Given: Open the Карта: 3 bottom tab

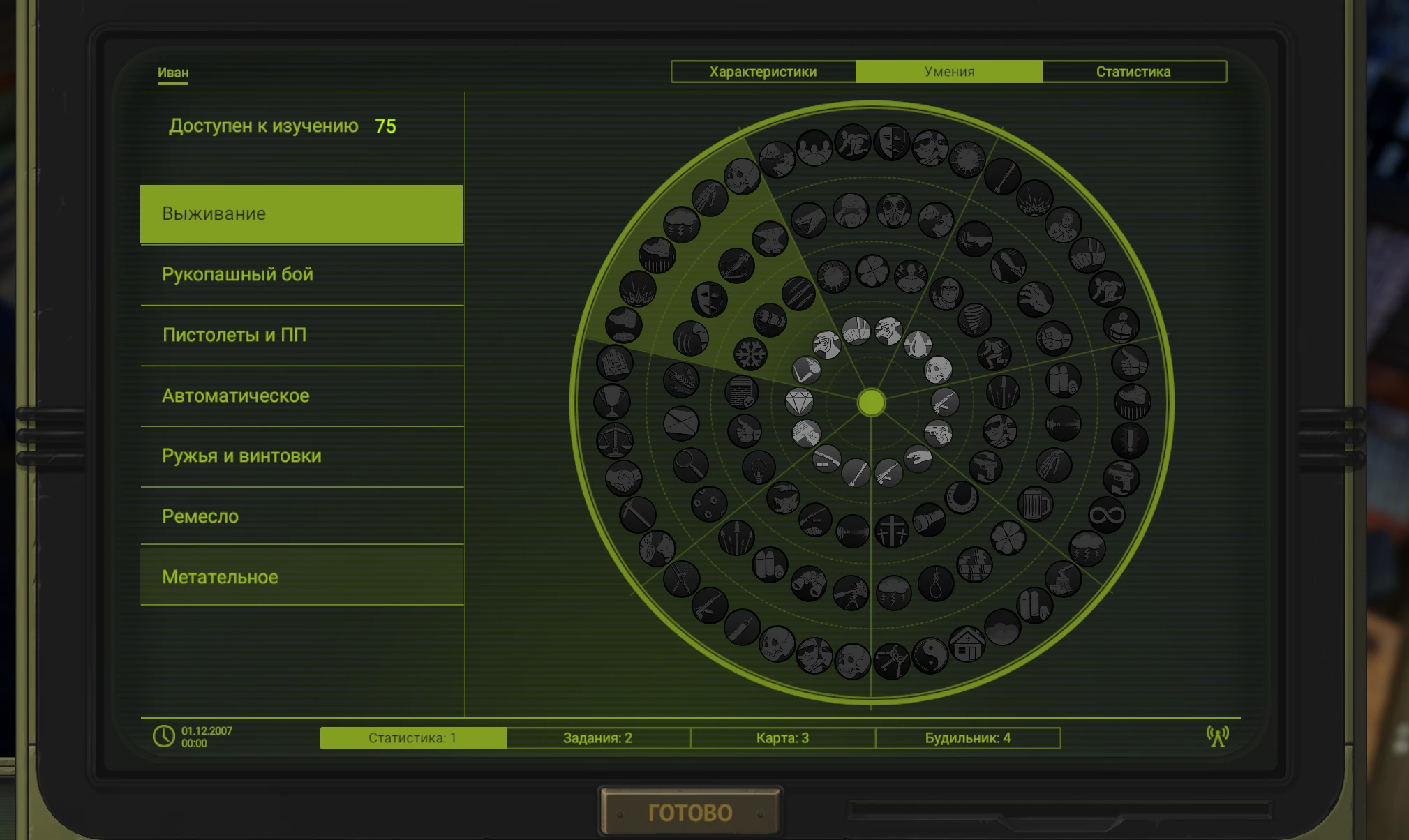Looking at the screenshot, I should click(x=782, y=738).
